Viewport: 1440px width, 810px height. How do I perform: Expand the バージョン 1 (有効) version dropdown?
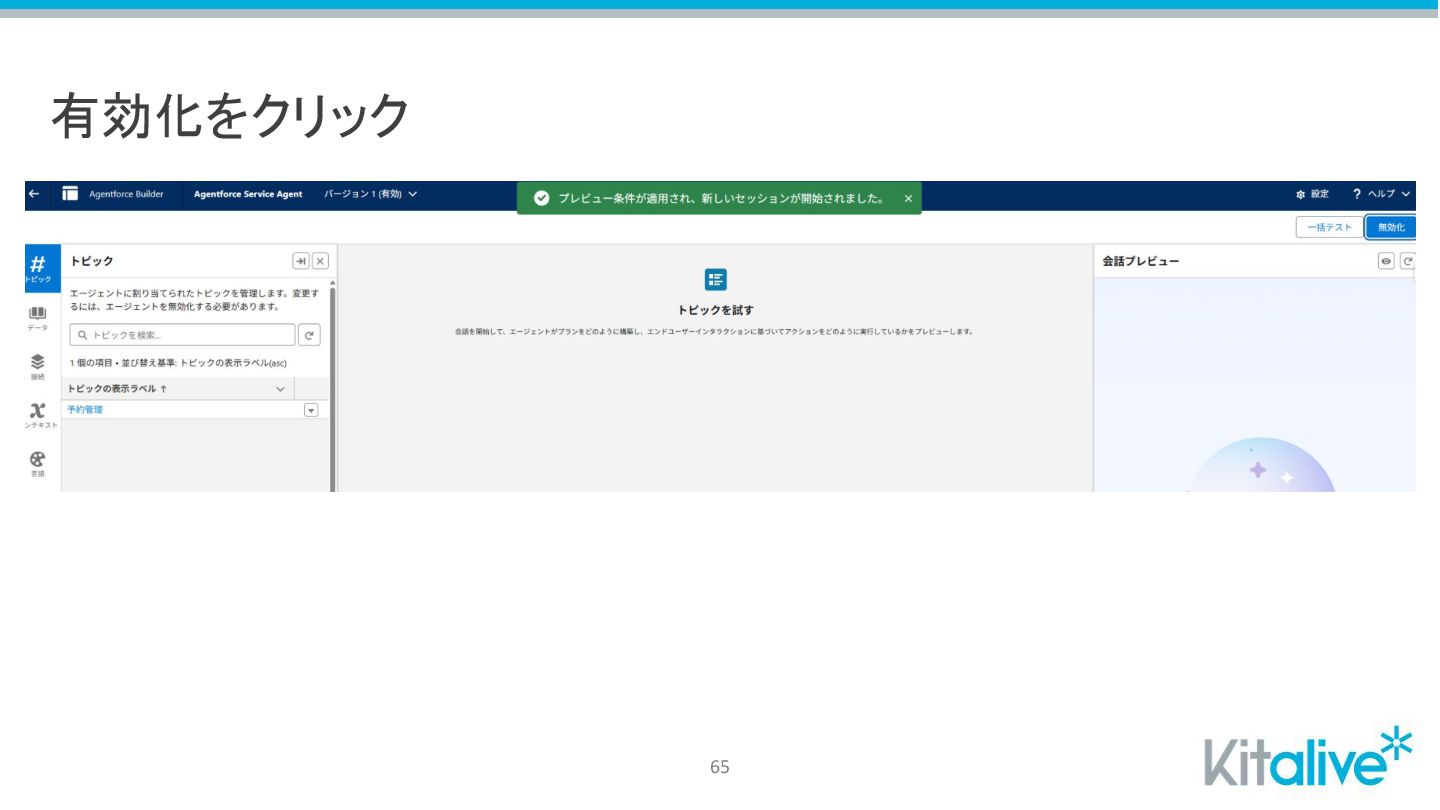(371, 194)
